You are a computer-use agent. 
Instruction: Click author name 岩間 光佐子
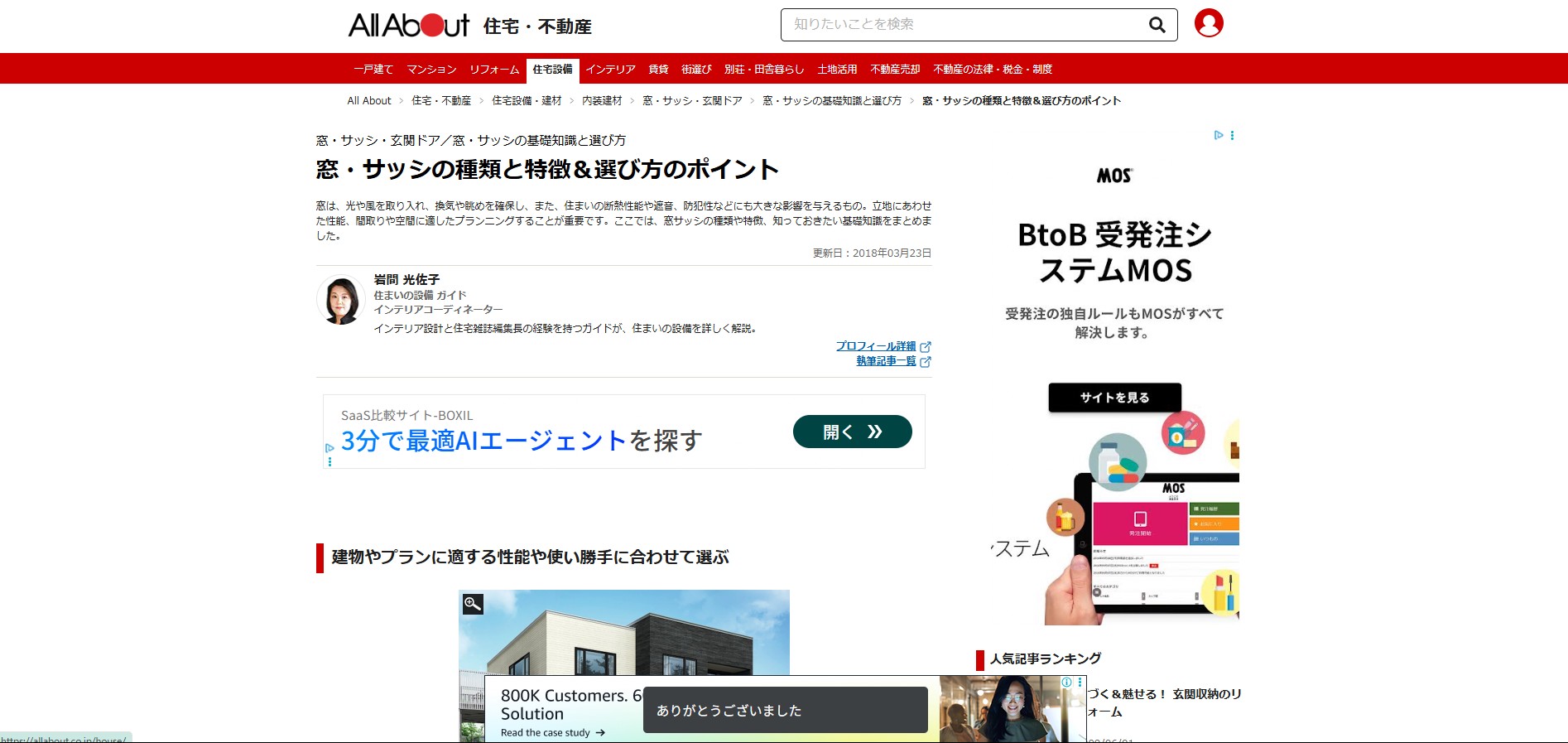(406, 280)
